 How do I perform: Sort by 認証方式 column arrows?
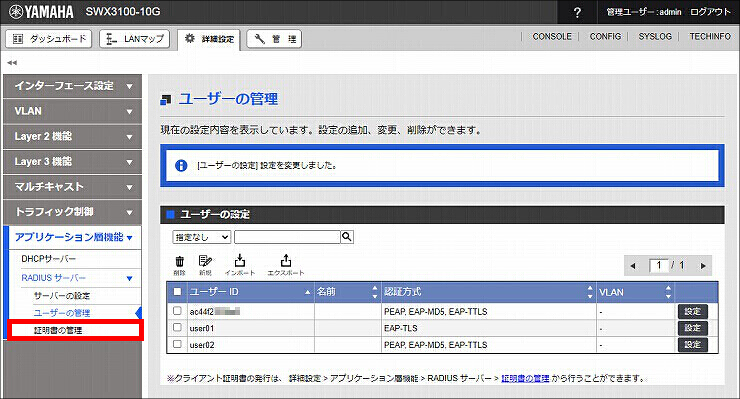(x=590, y=292)
